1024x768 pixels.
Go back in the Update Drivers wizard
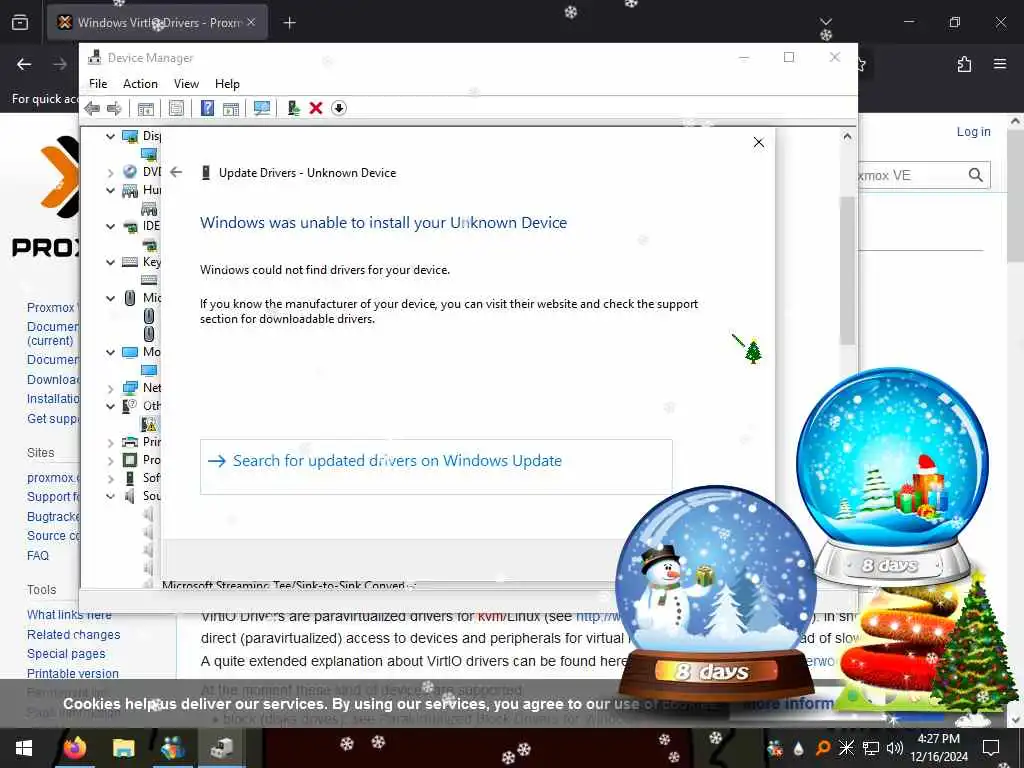coord(176,172)
